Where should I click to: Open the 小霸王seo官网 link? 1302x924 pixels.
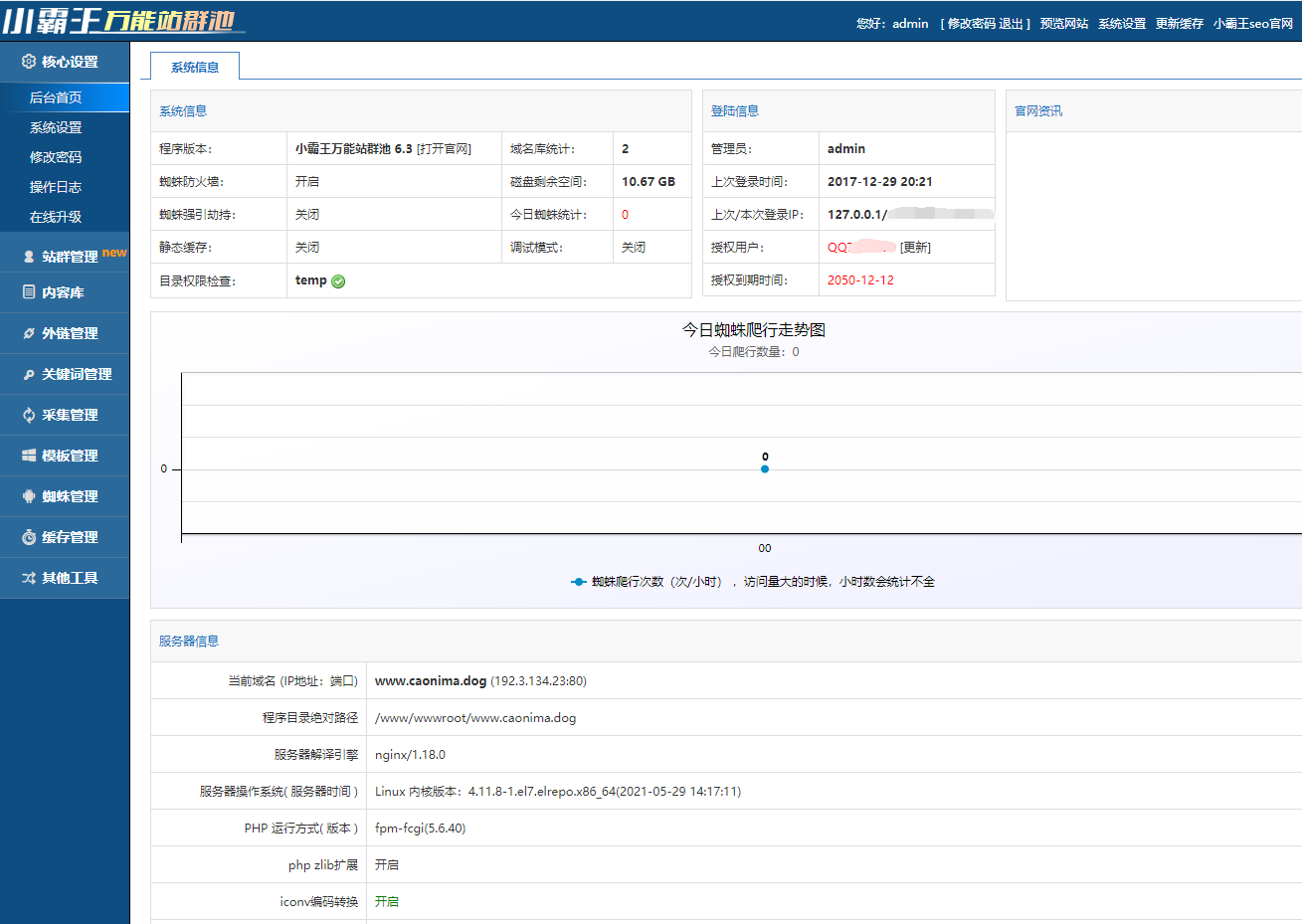point(1253,23)
